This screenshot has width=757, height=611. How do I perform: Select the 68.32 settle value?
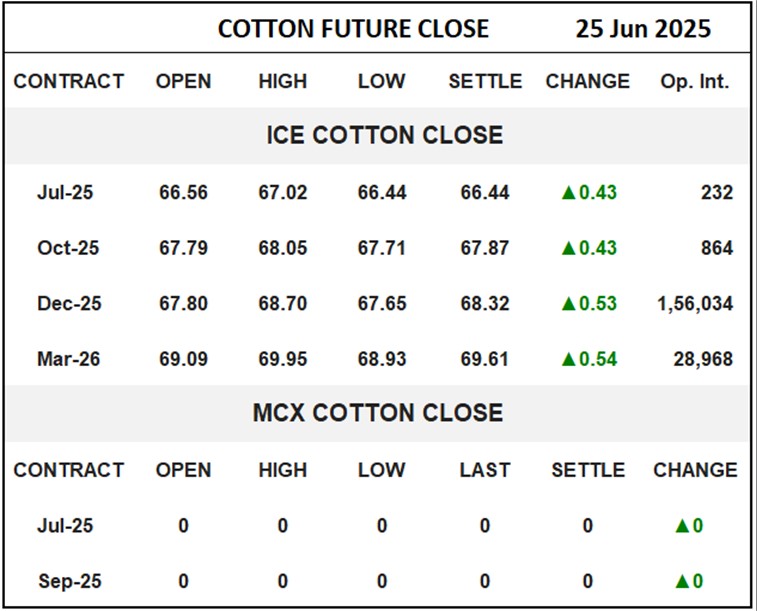(x=485, y=303)
